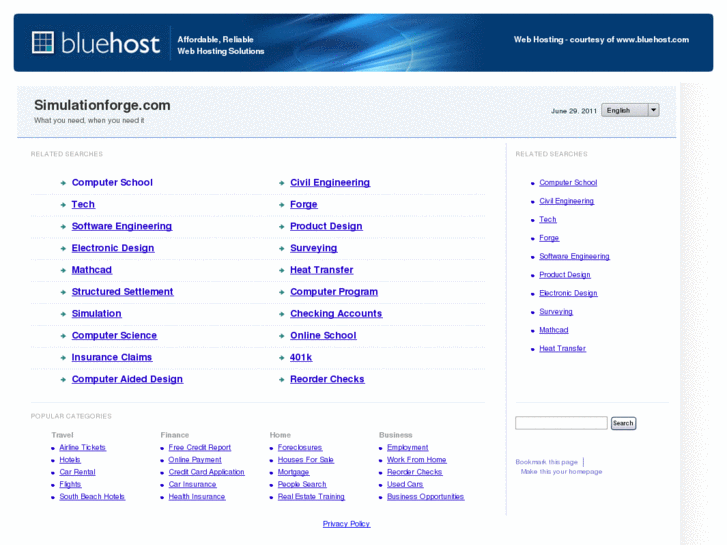Click the green arrow beside the Simulation link
Image resolution: width=727 pixels, height=545 pixels.
(x=63, y=314)
